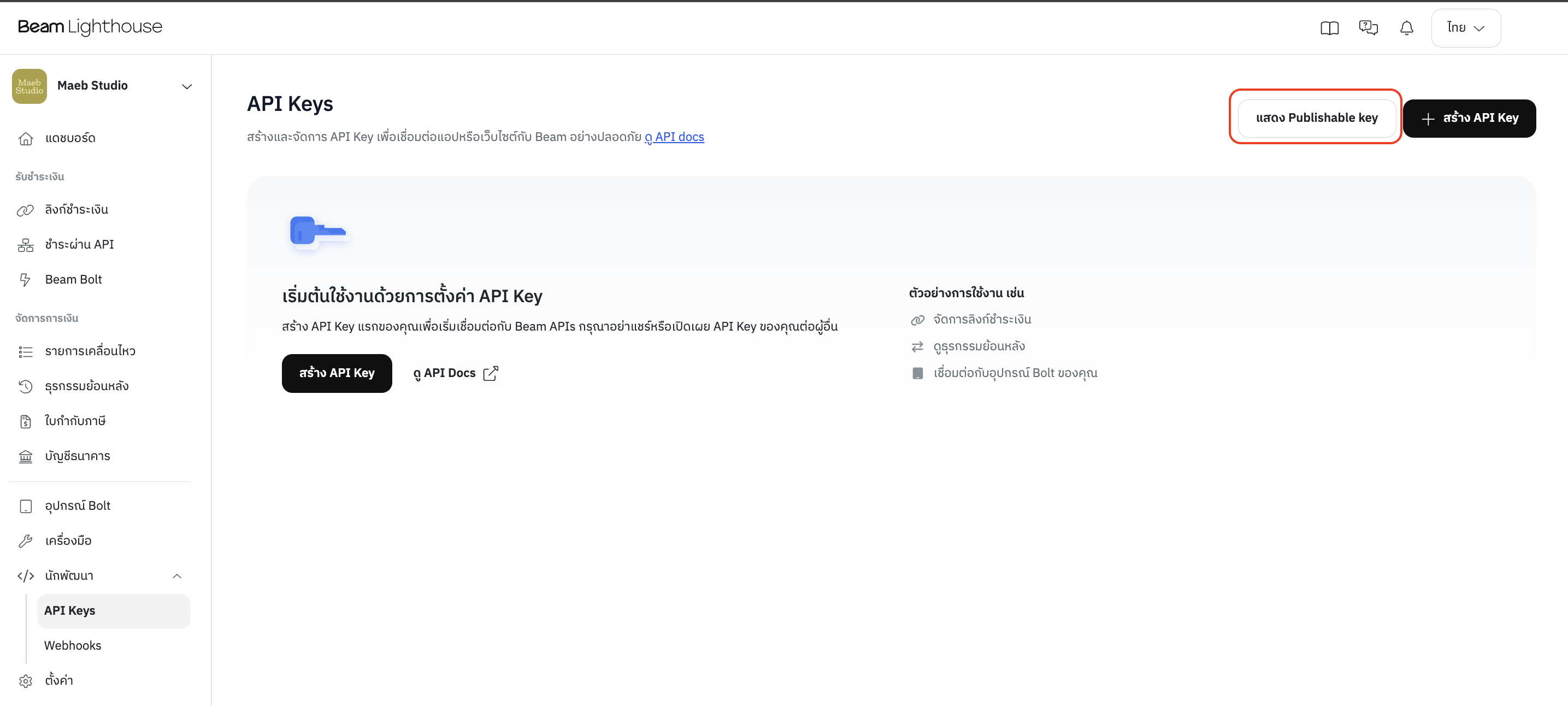Click the list icon beside รายการเคลื่อนไหว
1568x706 pixels.
coord(26,352)
